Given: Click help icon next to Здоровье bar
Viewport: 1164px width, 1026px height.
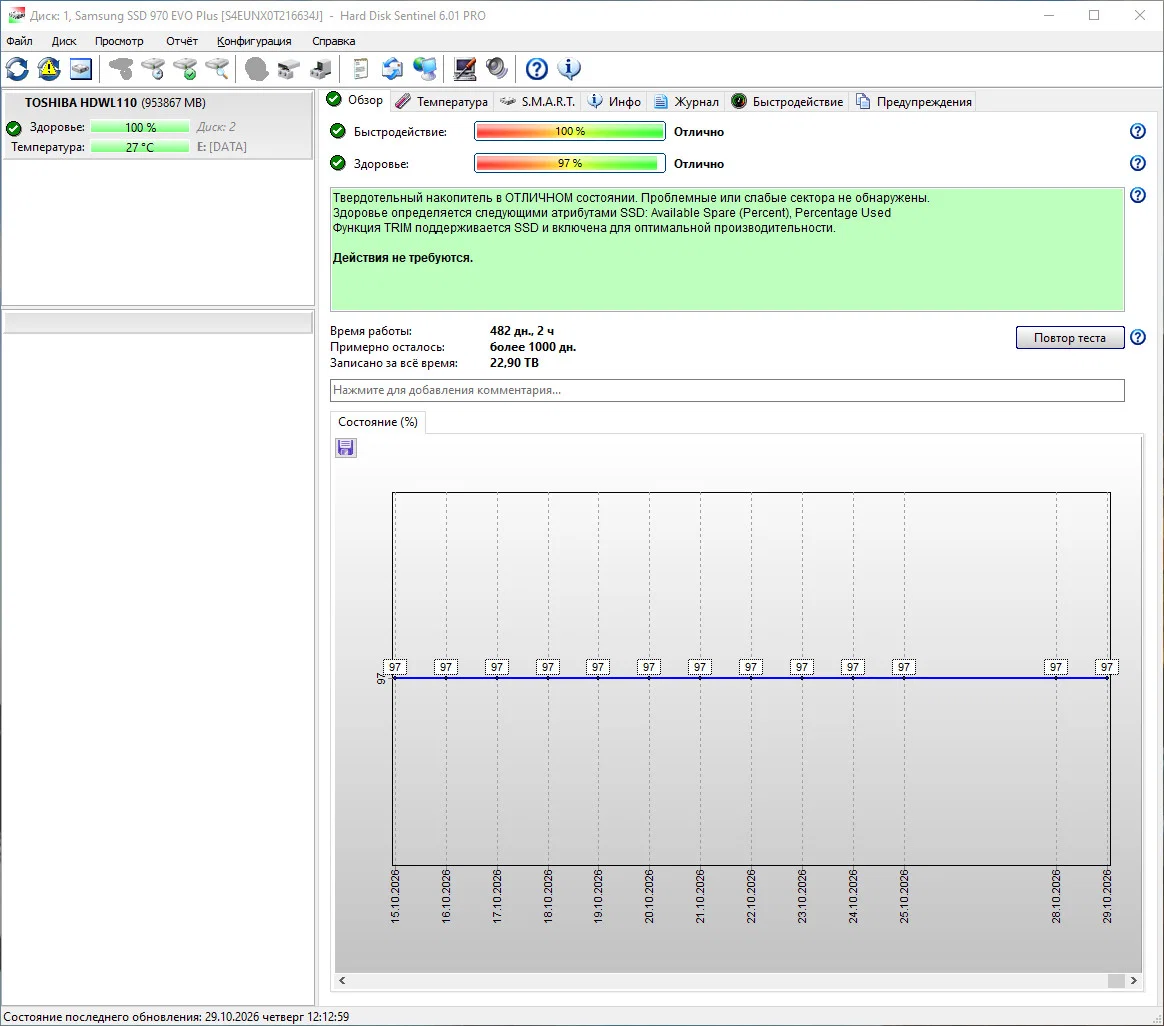Looking at the screenshot, I should tap(1137, 163).
